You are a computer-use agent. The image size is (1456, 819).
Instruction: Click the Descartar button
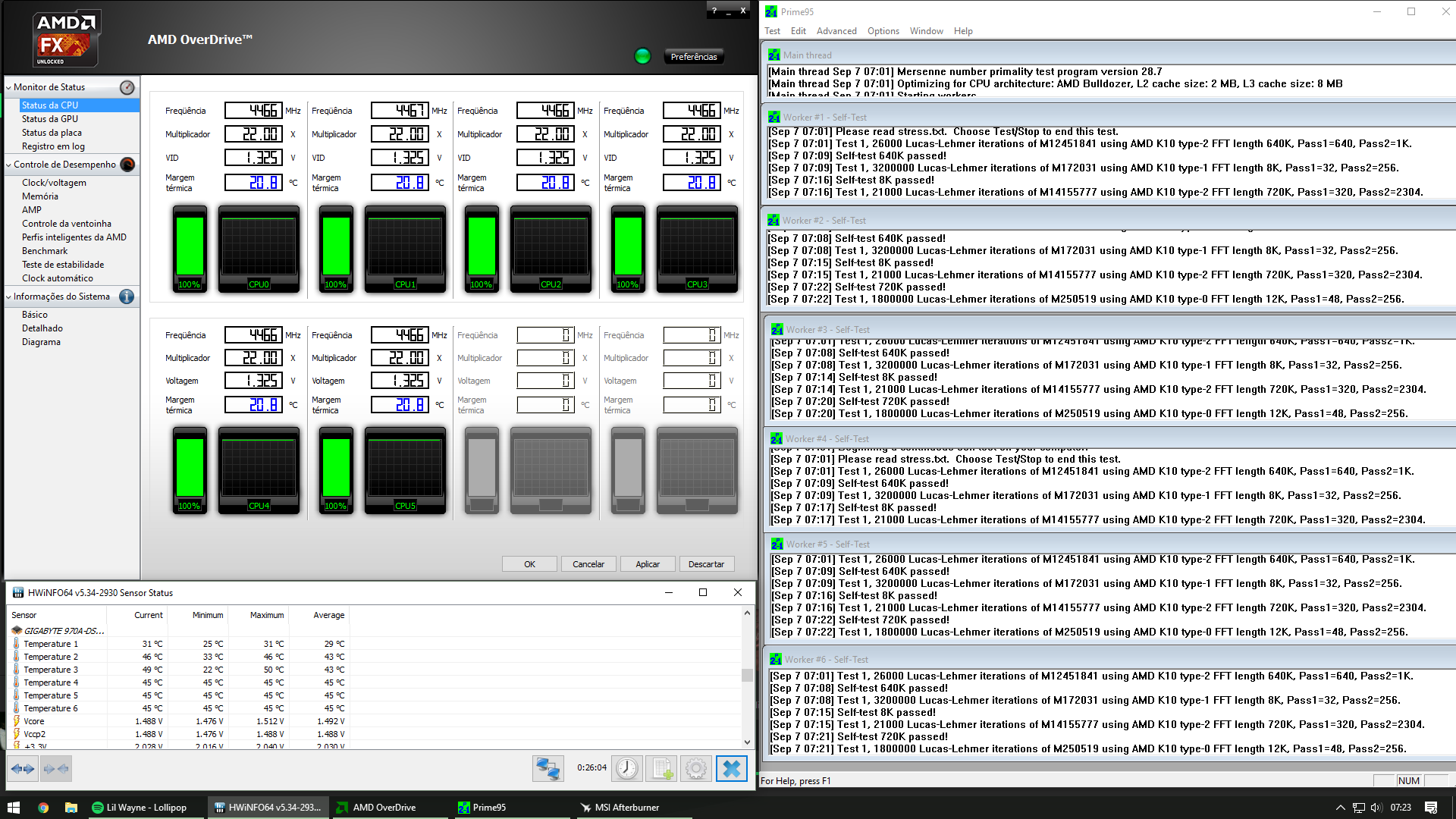(706, 564)
